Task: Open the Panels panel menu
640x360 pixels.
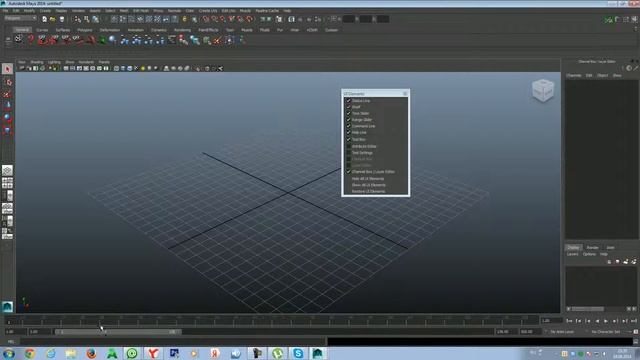Action: point(104,62)
